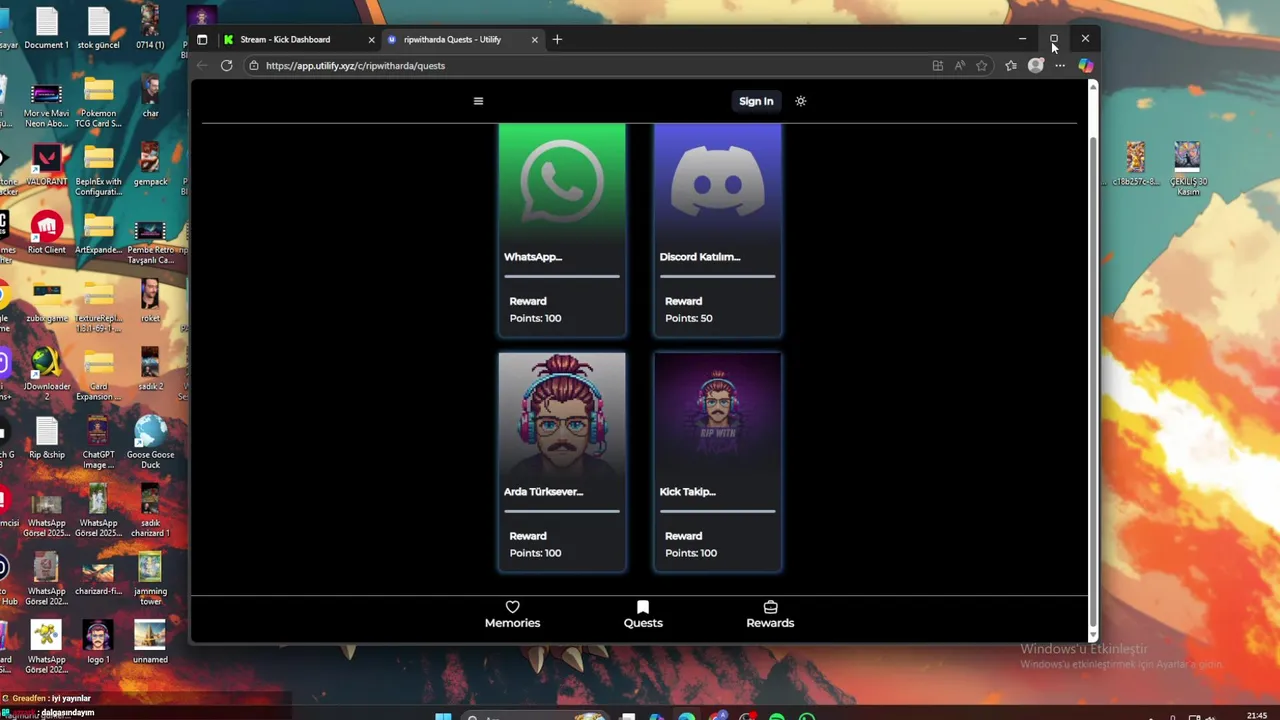Select the gempack image file

(150, 166)
